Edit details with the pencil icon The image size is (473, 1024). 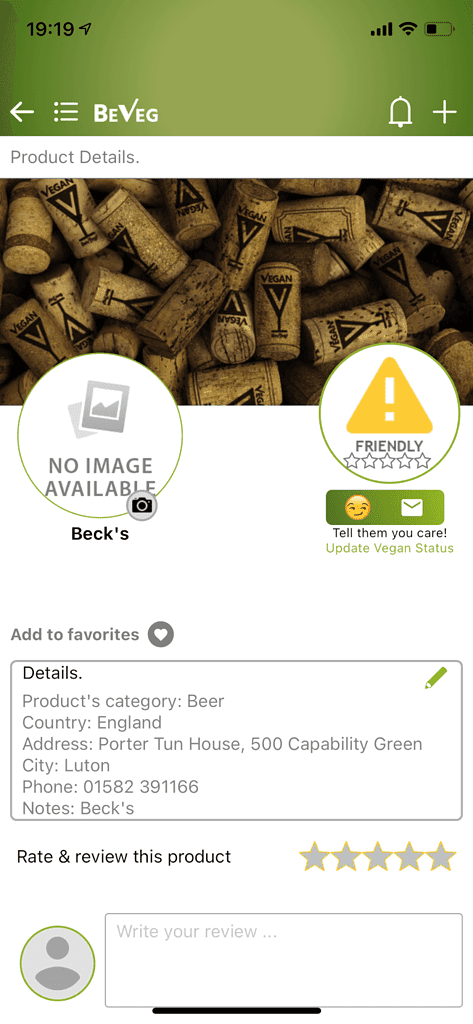436,678
